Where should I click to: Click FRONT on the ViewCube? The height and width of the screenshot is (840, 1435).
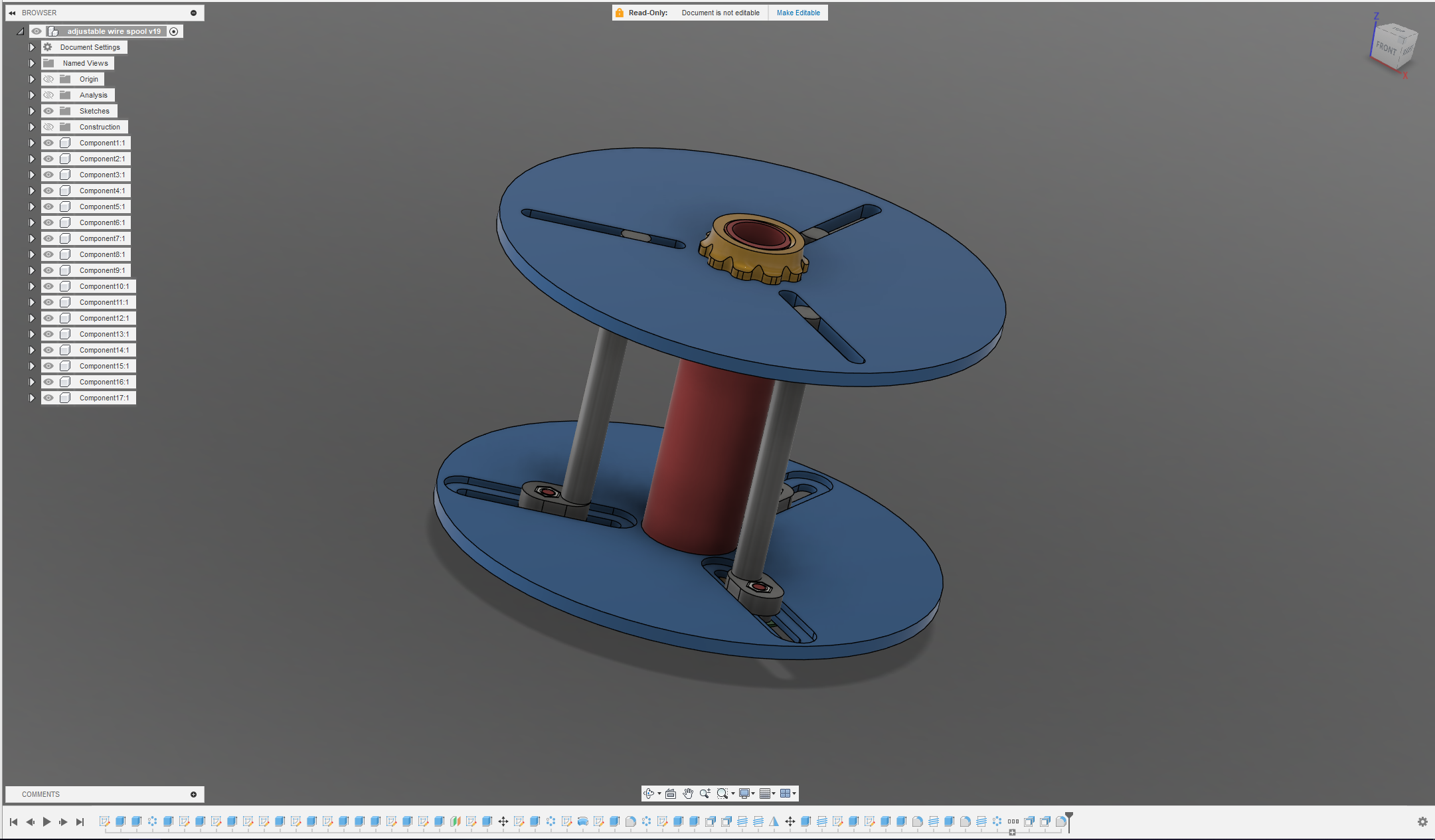1385,48
